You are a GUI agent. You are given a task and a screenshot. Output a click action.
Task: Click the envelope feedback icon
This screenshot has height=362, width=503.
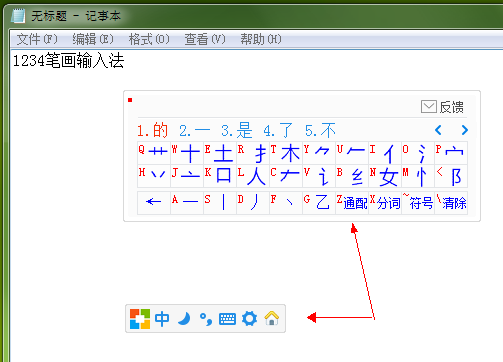point(429,107)
